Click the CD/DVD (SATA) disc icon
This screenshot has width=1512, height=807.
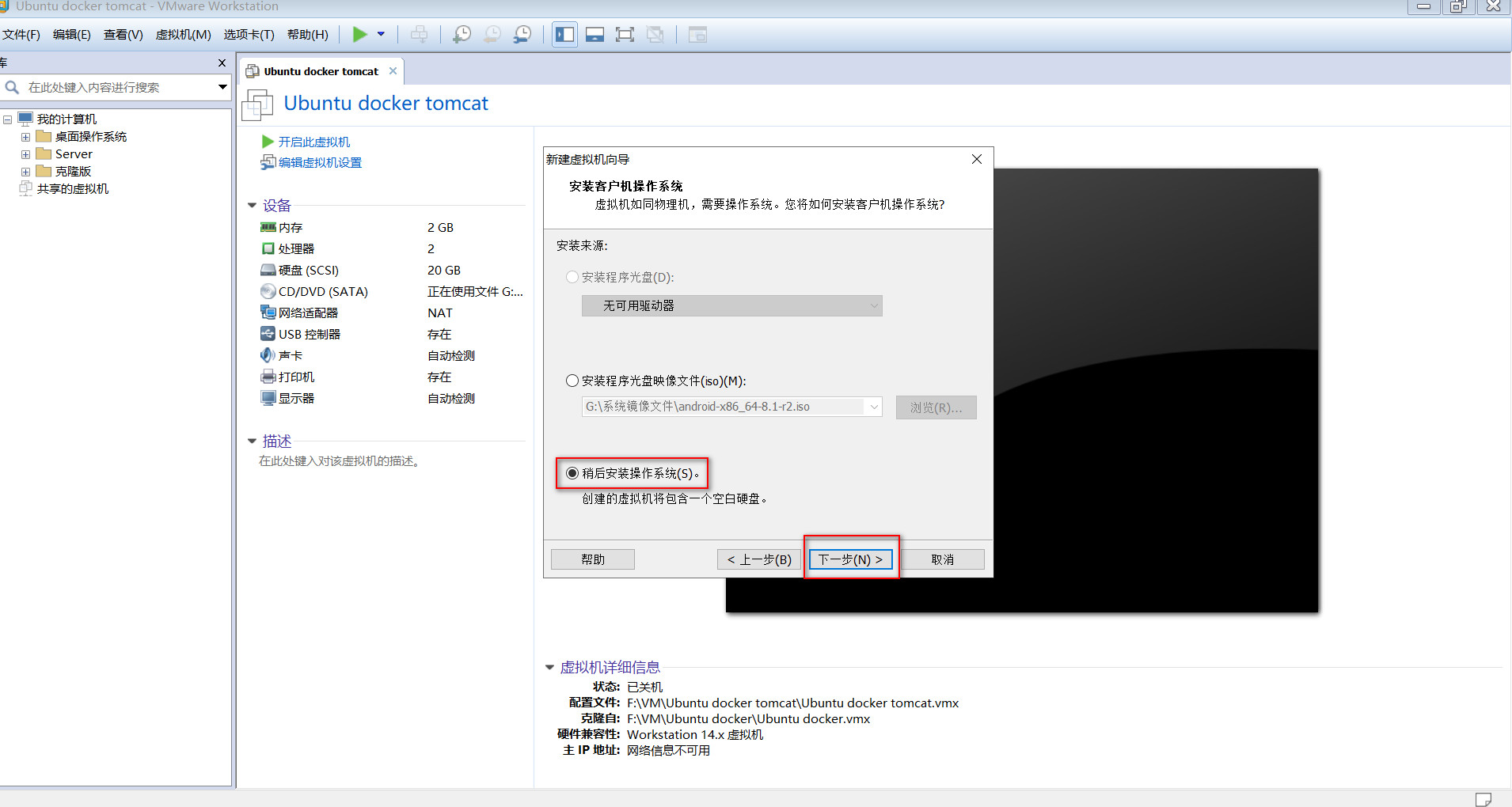pos(268,291)
